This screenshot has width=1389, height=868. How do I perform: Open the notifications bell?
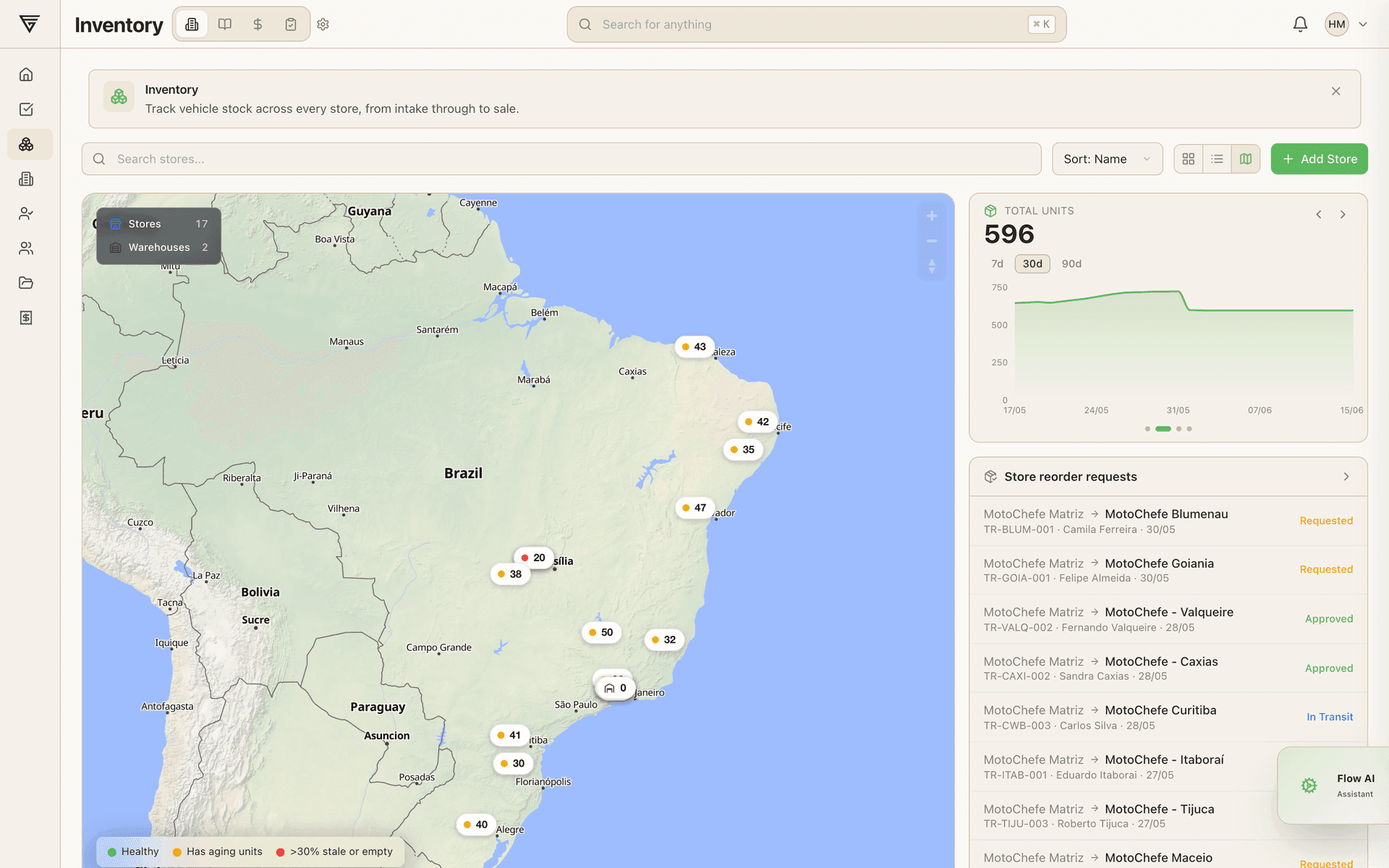tap(1300, 25)
